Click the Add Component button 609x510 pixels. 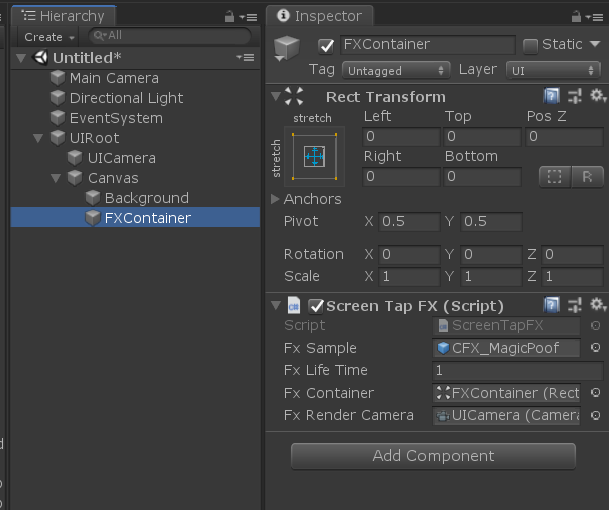[x=433, y=456]
